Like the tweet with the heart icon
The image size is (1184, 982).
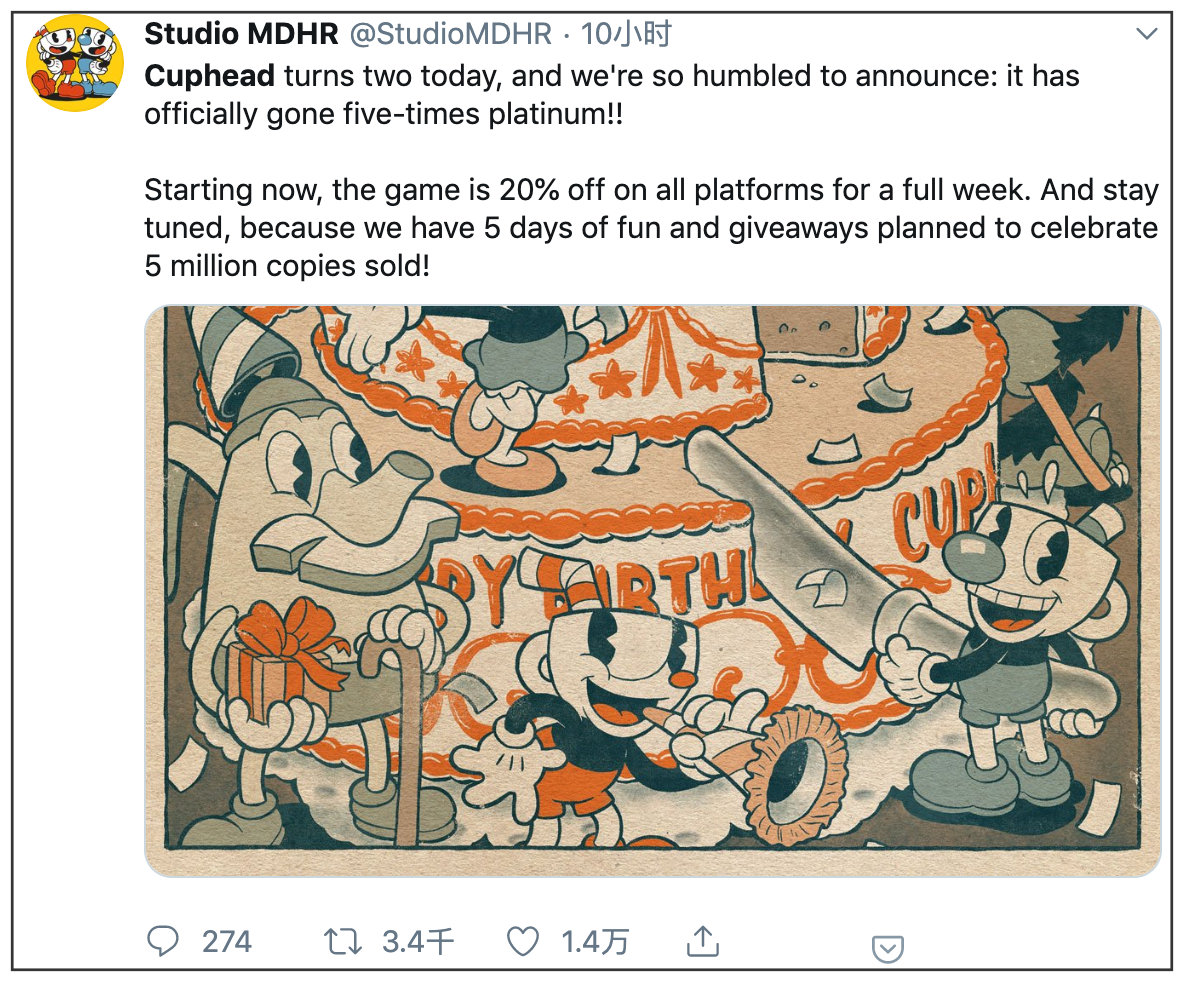(x=523, y=941)
